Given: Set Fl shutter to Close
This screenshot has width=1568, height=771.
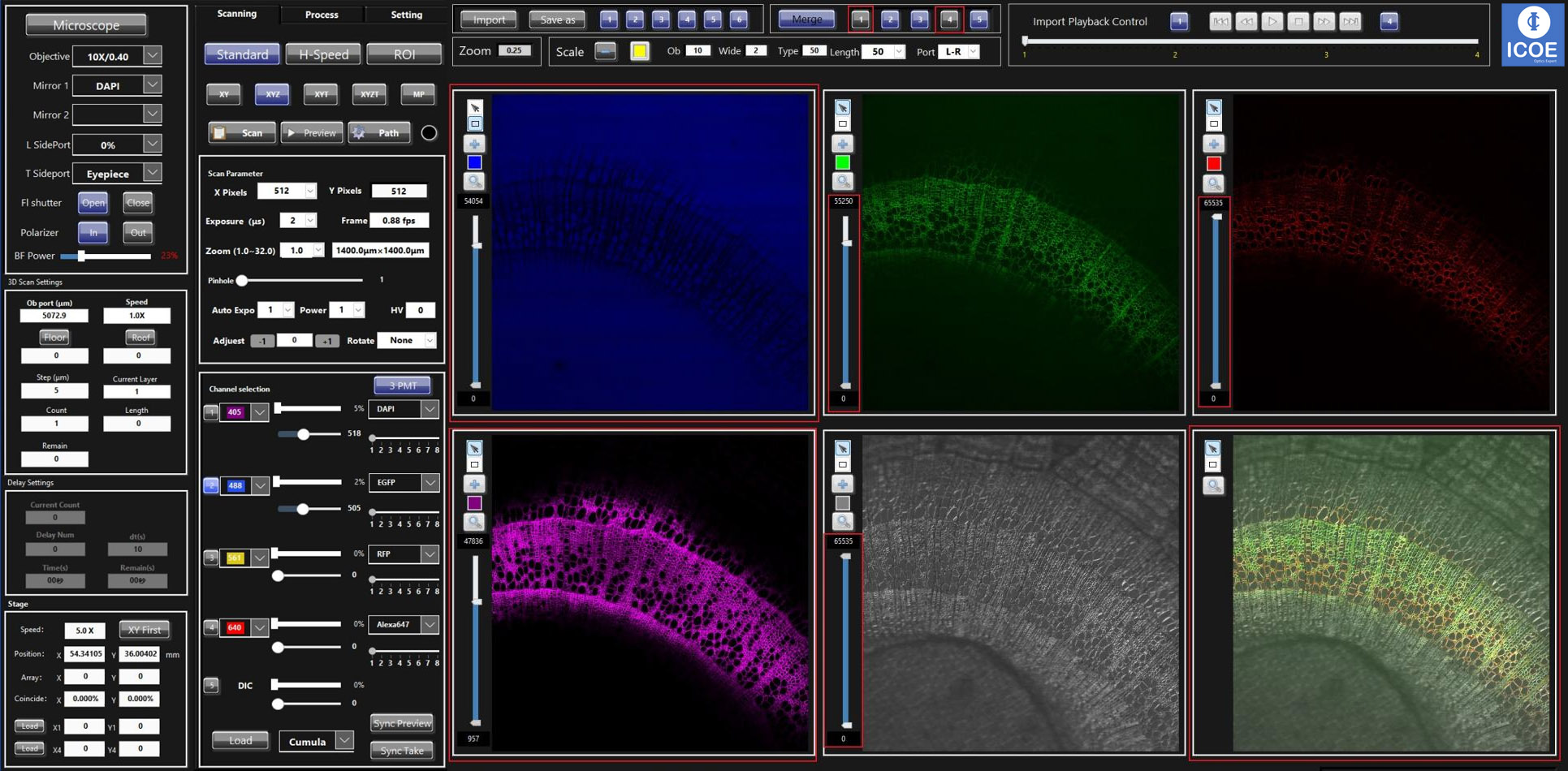Looking at the screenshot, I should pyautogui.click(x=138, y=203).
